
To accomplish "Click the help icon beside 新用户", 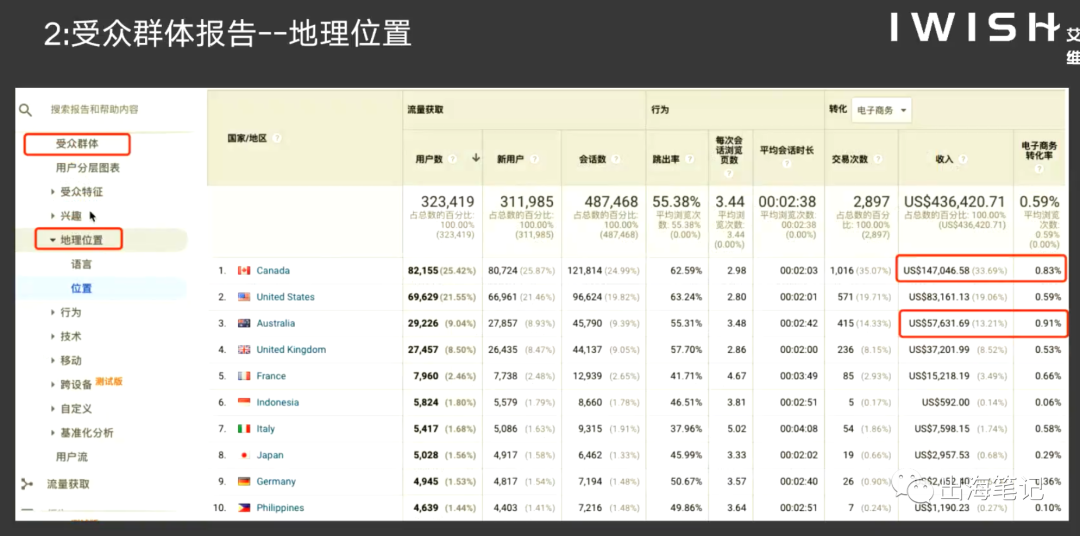I will pos(534,159).
